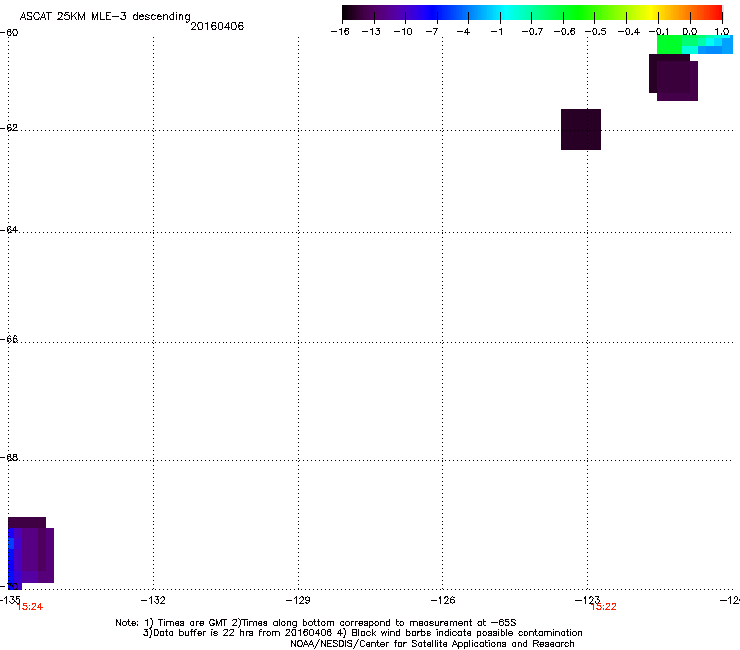The height and width of the screenshot is (650, 740).
Task: Click the color bar label -1
Action: [496, 32]
